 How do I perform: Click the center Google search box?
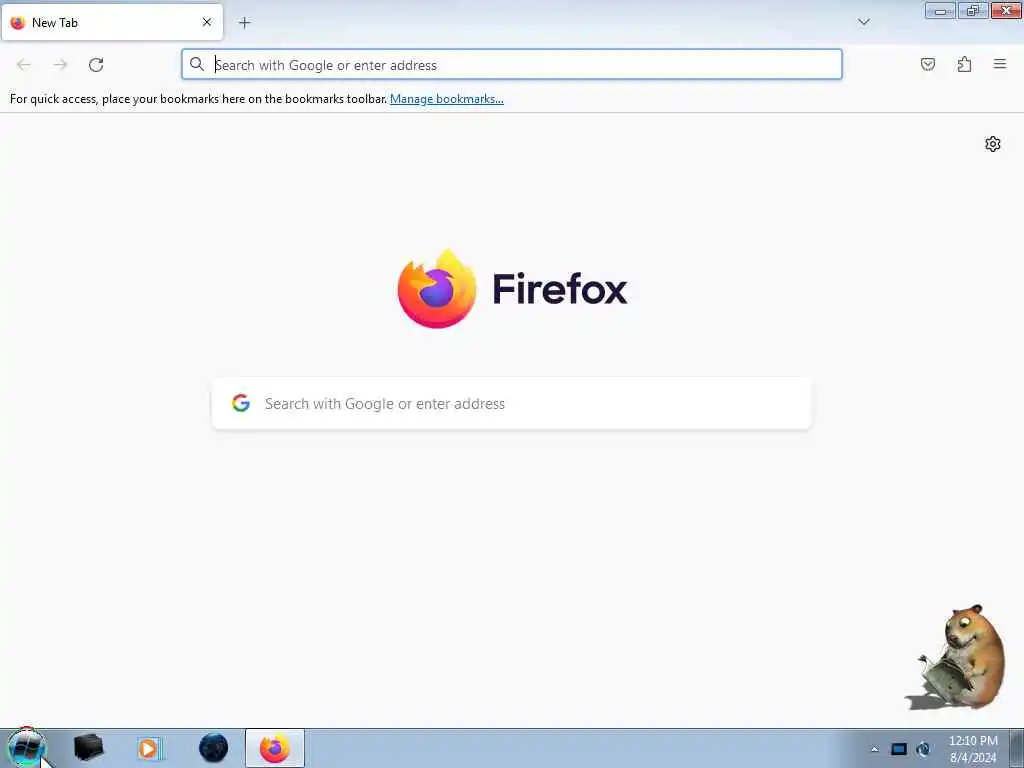click(x=512, y=404)
